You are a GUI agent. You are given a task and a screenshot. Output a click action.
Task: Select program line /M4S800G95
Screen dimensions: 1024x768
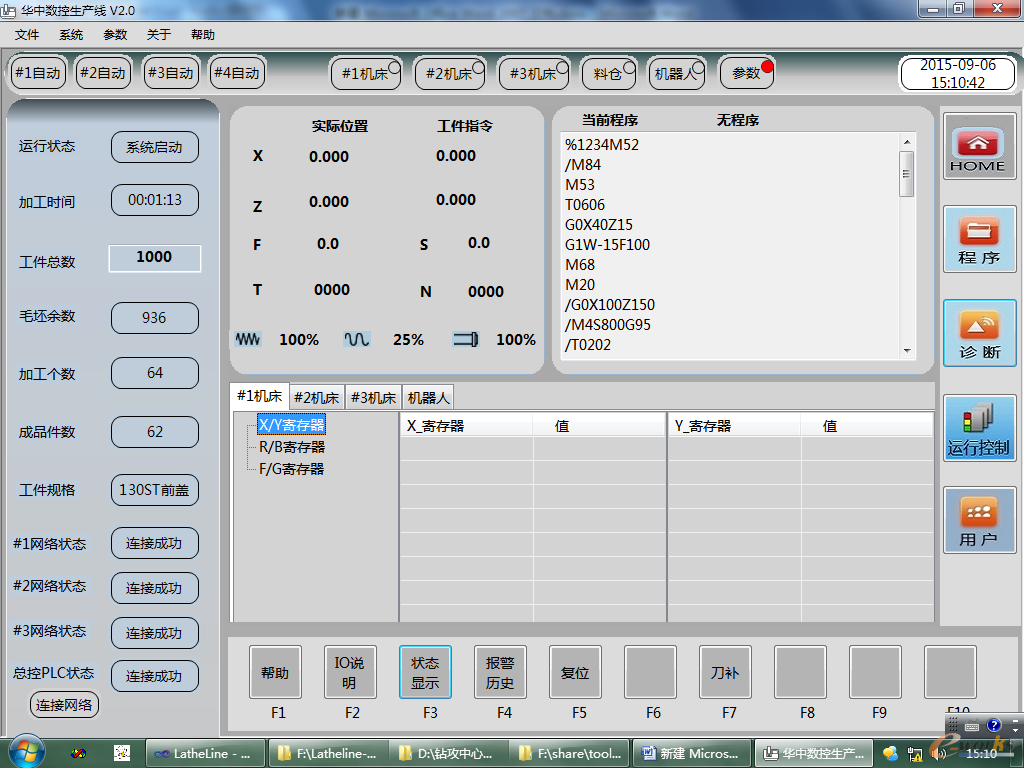point(608,325)
